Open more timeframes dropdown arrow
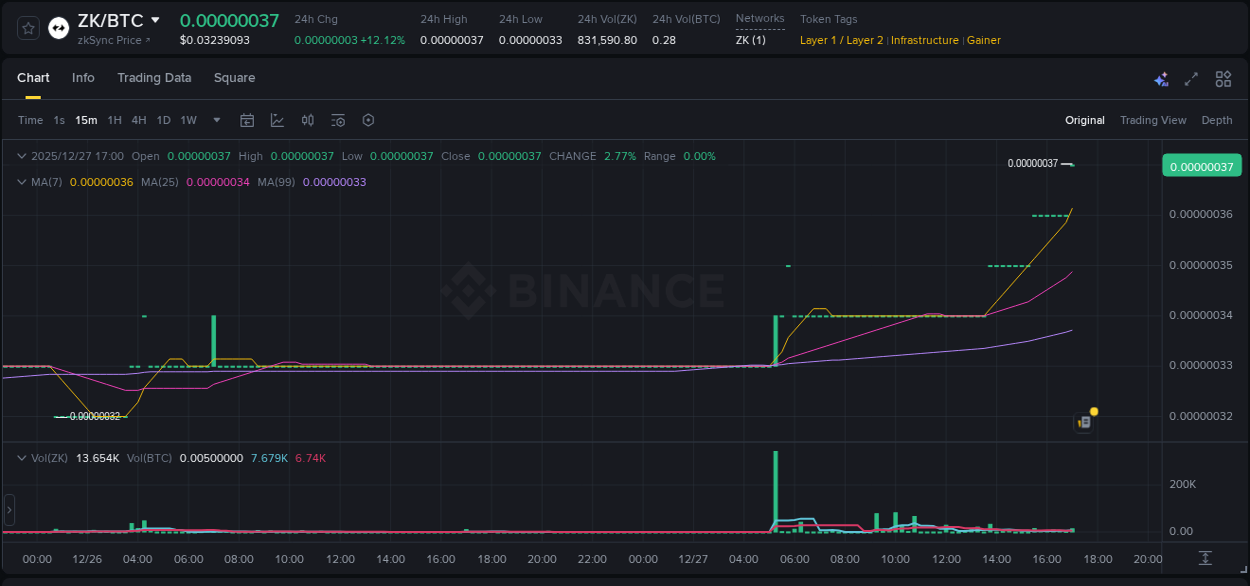The image size is (1250, 586). coord(215,119)
